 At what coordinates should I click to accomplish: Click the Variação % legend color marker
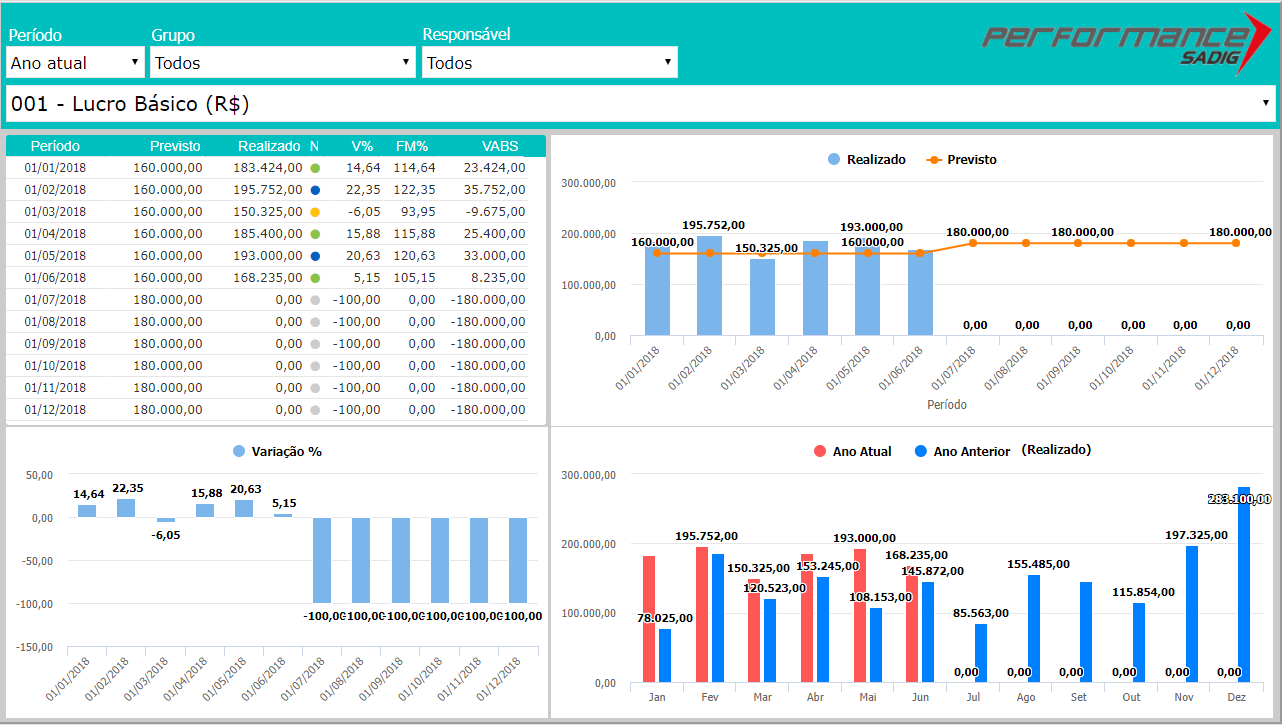239,452
